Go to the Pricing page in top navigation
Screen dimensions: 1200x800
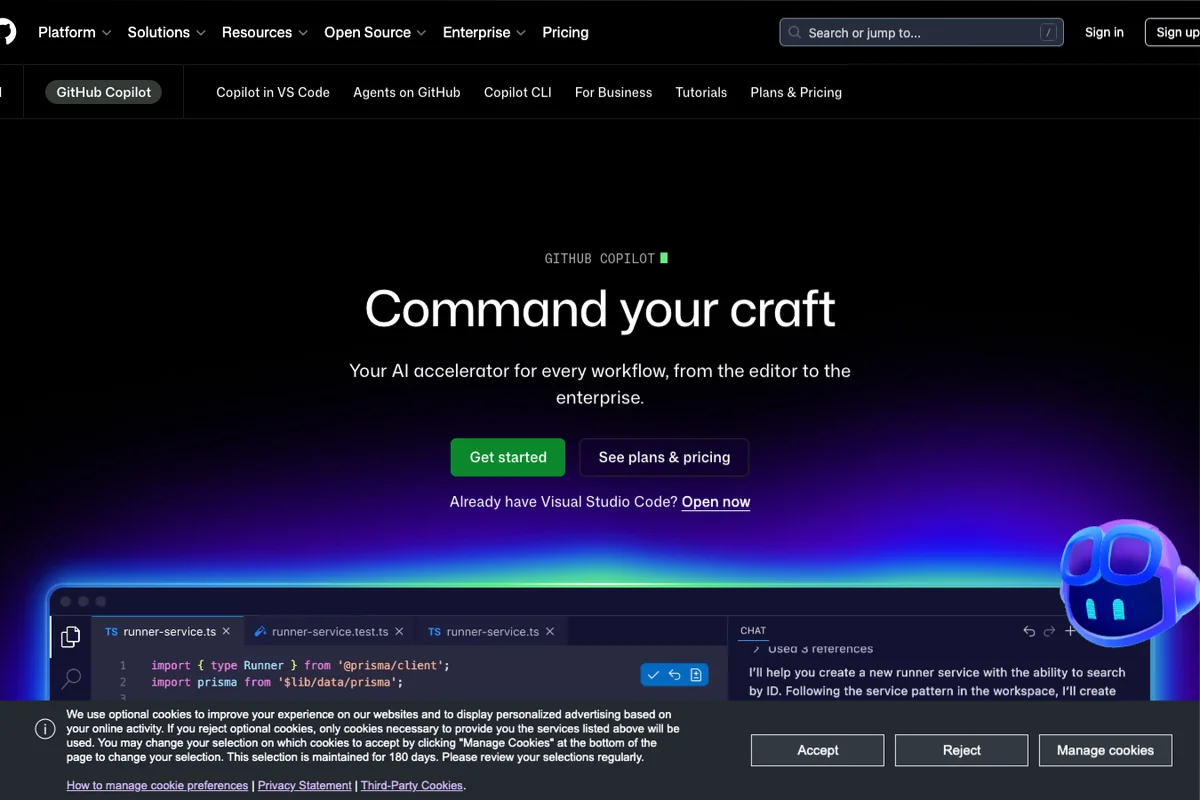pos(565,32)
